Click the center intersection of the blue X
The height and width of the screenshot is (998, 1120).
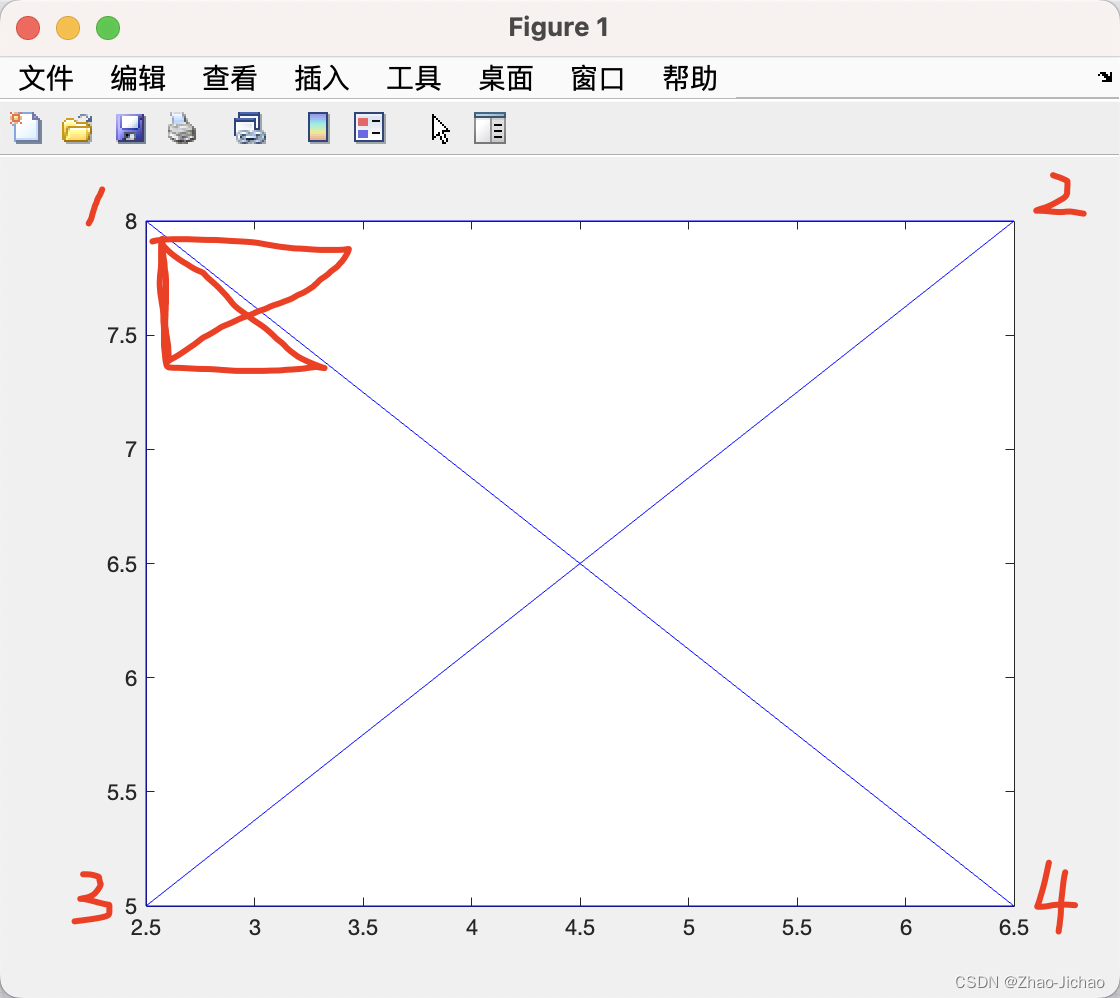coord(580,562)
